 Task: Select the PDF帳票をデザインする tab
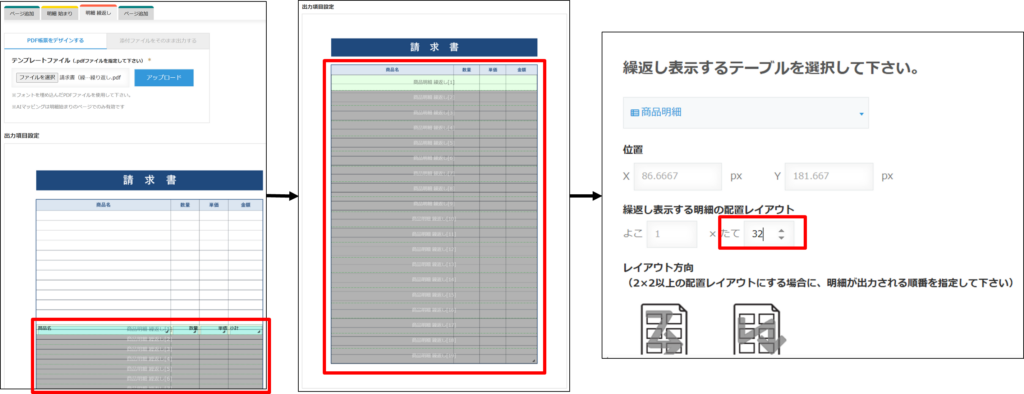click(x=55, y=41)
